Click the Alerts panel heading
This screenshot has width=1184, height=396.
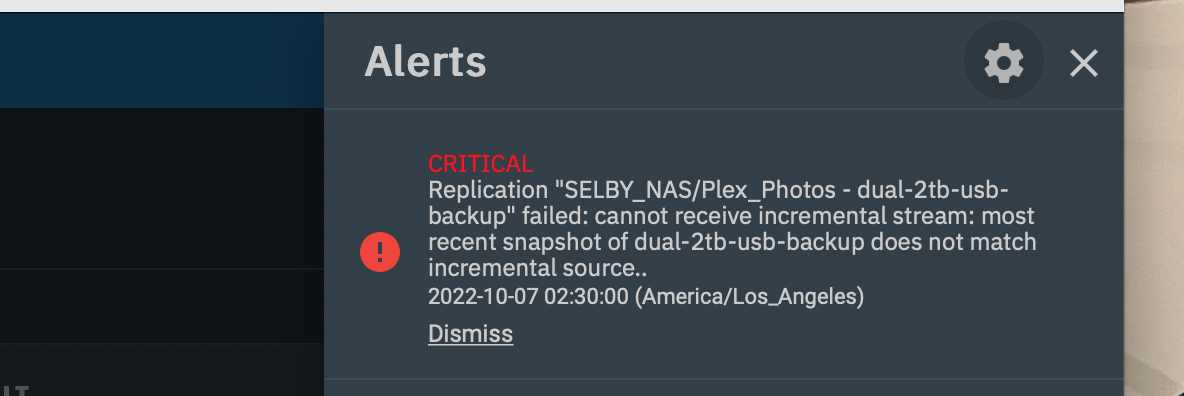pos(425,61)
